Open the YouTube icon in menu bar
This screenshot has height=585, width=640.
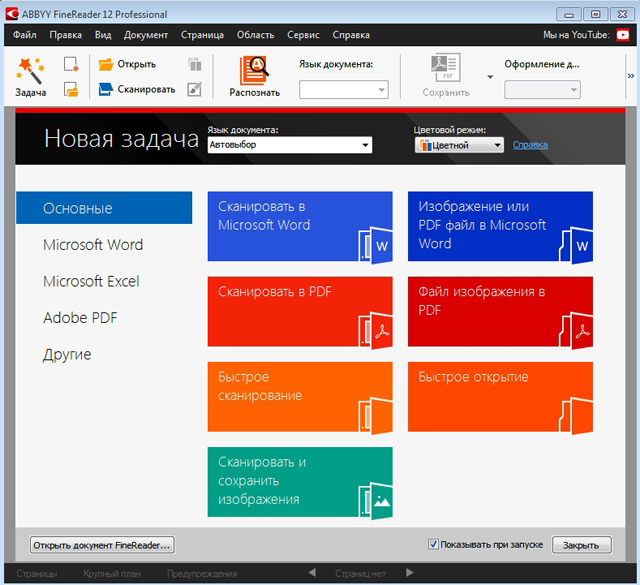pyautogui.click(x=622, y=35)
